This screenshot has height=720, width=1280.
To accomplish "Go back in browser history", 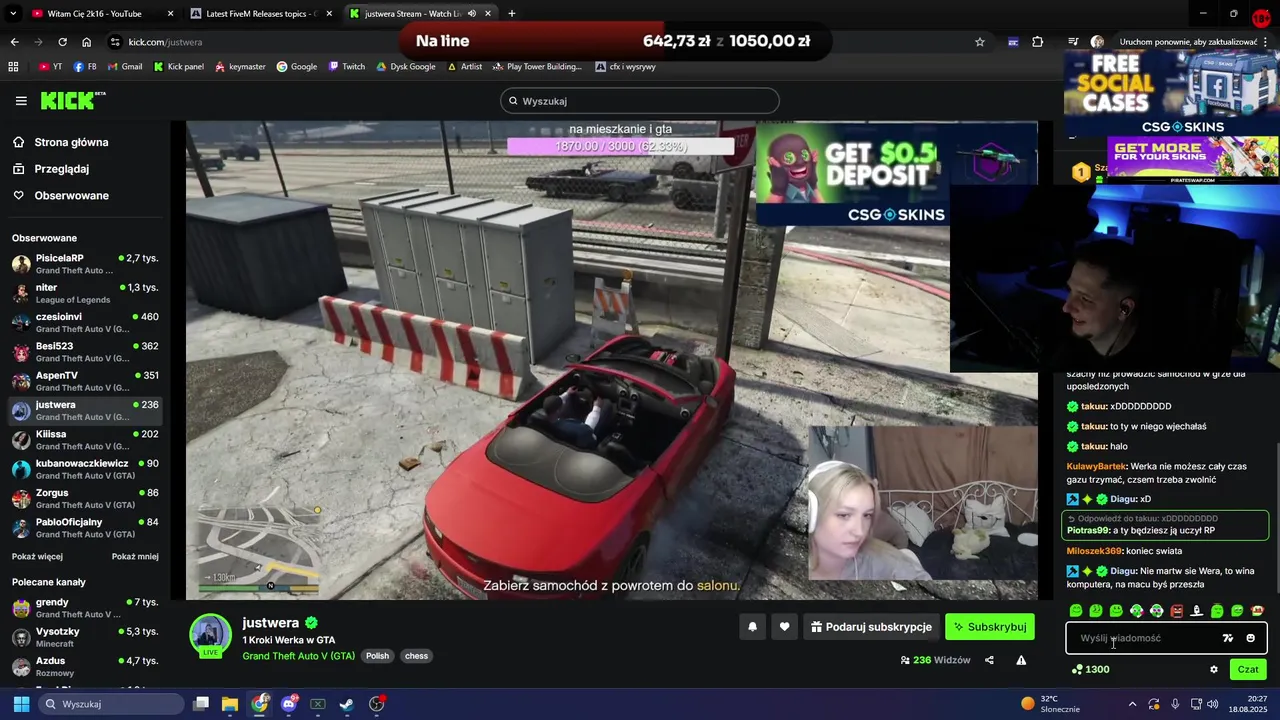I will coord(14,42).
